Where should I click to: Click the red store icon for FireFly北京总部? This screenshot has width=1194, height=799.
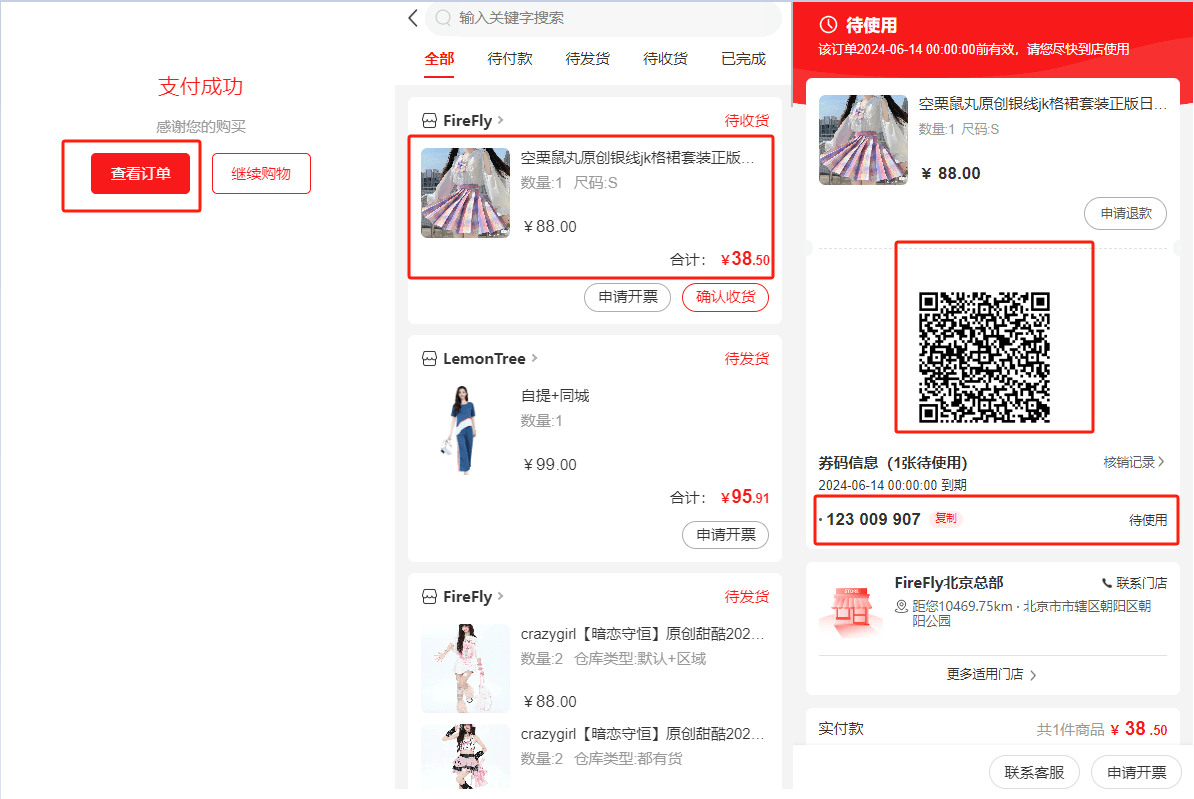click(852, 610)
